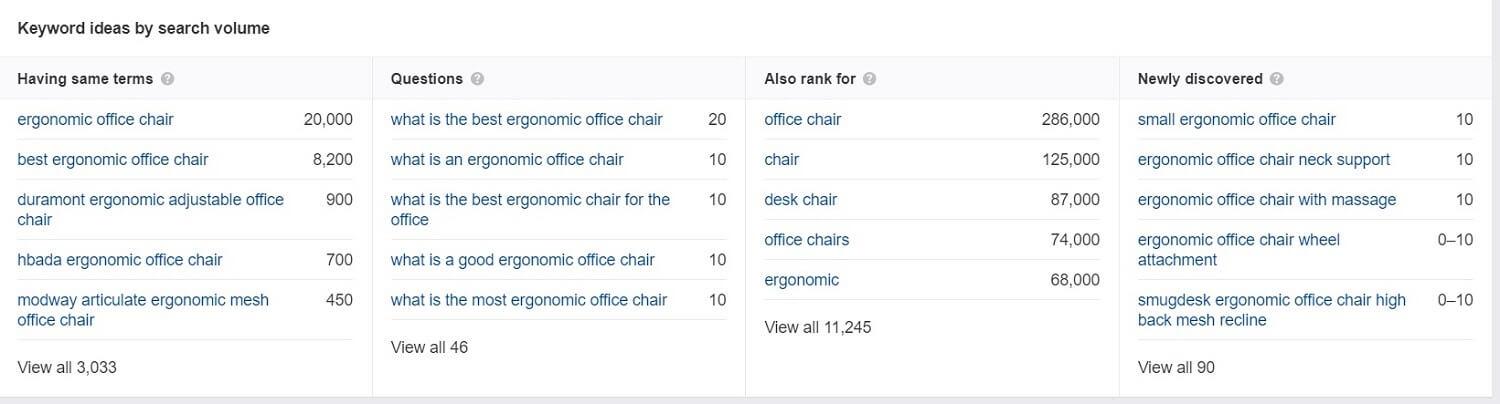Open duramont ergonomic adjustable office chair keyword

point(150,209)
